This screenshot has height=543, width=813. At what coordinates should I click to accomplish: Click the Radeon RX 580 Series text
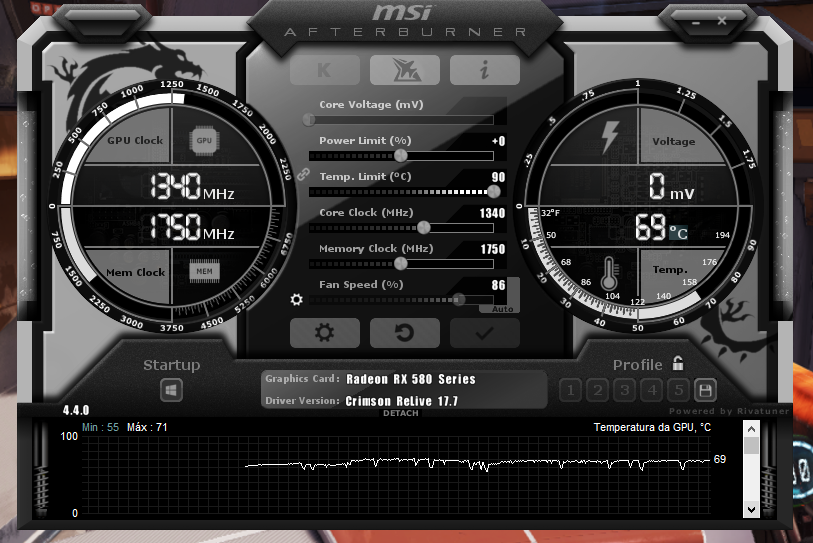411,379
